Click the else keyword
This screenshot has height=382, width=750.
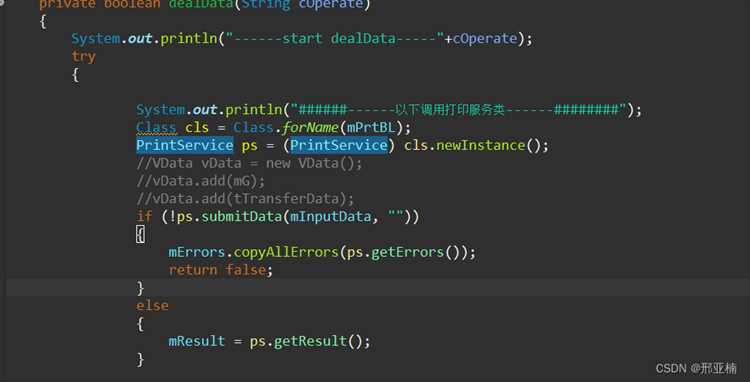pyautogui.click(x=153, y=306)
